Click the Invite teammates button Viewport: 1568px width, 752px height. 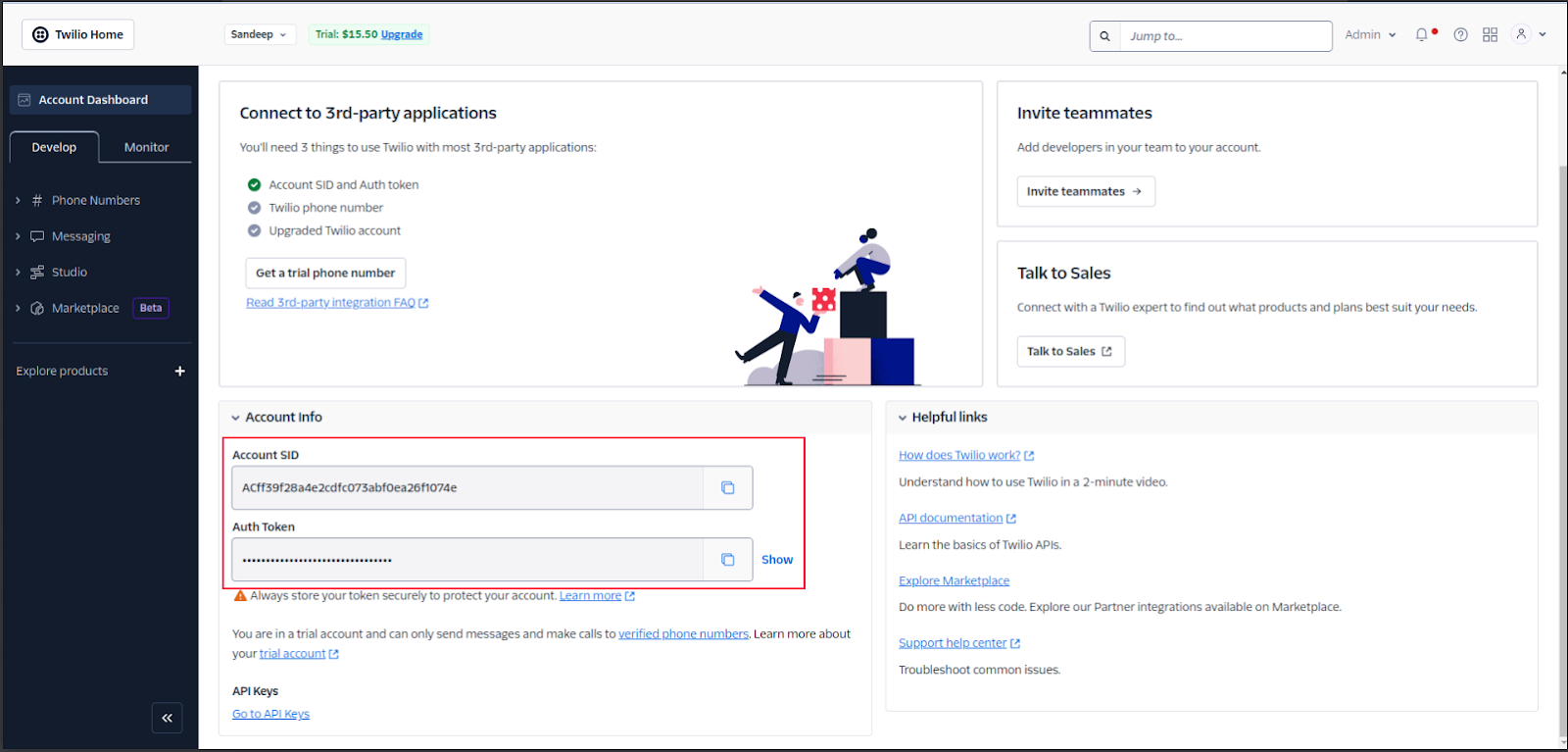click(1086, 191)
